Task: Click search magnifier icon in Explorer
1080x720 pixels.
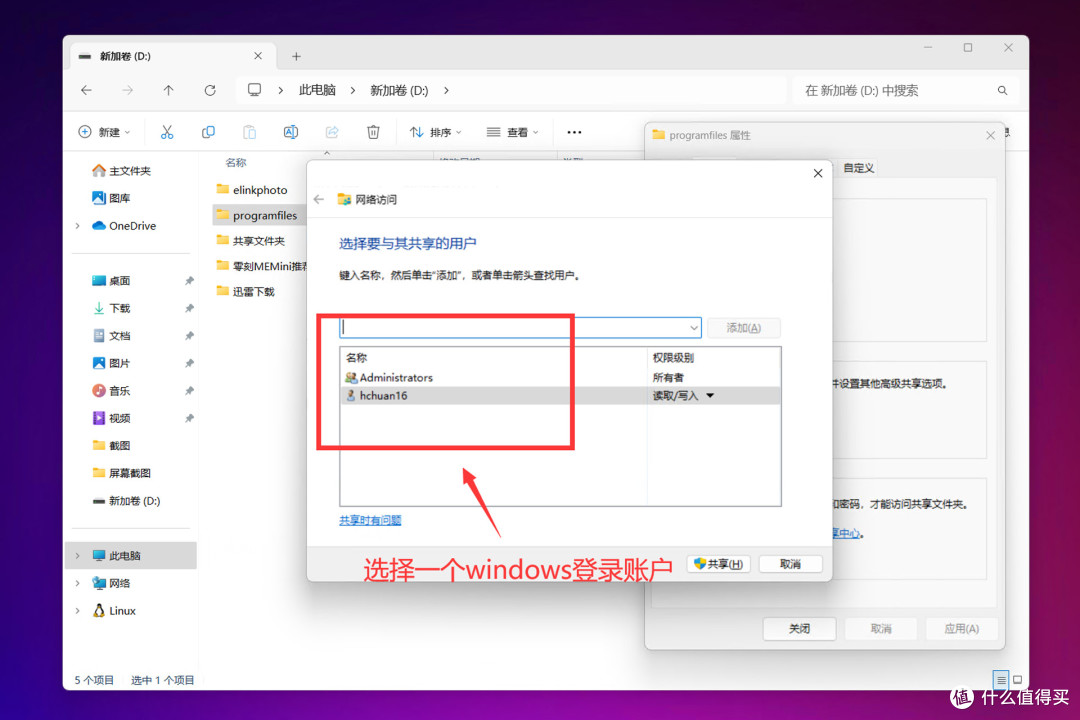Action: tap(1002, 90)
